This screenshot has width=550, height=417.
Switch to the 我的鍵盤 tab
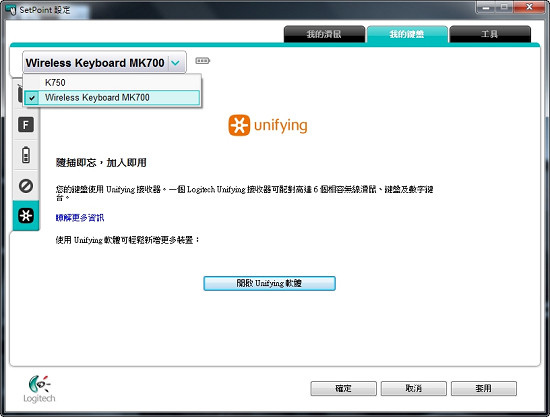pos(407,34)
